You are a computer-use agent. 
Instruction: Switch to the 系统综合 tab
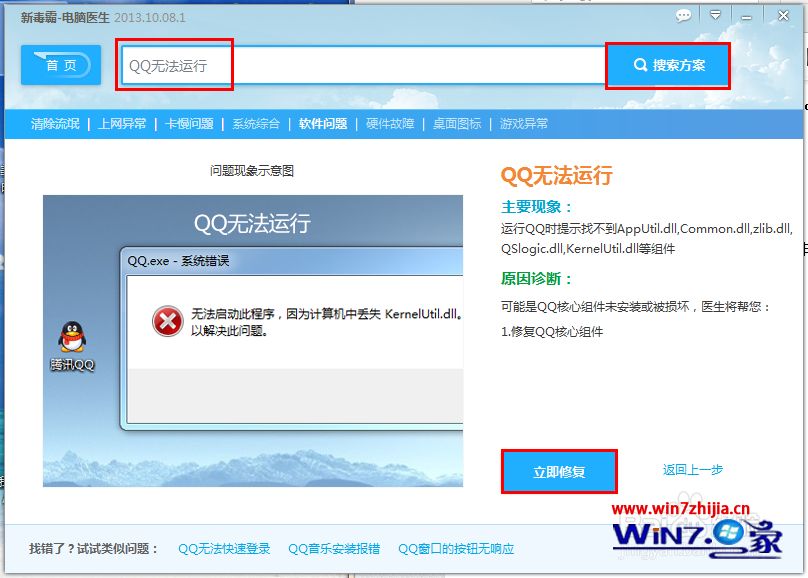click(x=256, y=124)
